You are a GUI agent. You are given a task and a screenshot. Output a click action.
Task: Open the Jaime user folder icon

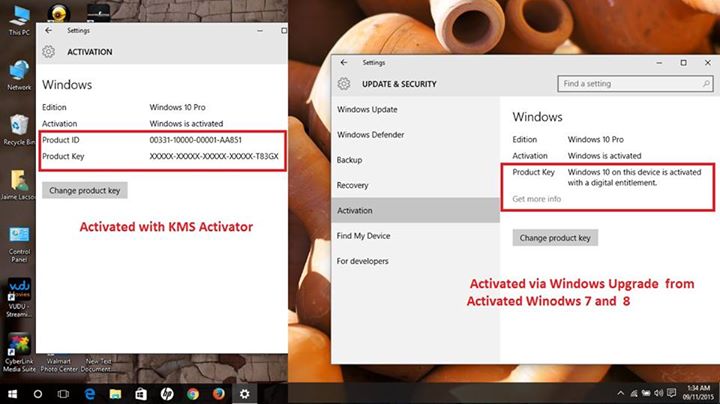pyautogui.click(x=18, y=185)
